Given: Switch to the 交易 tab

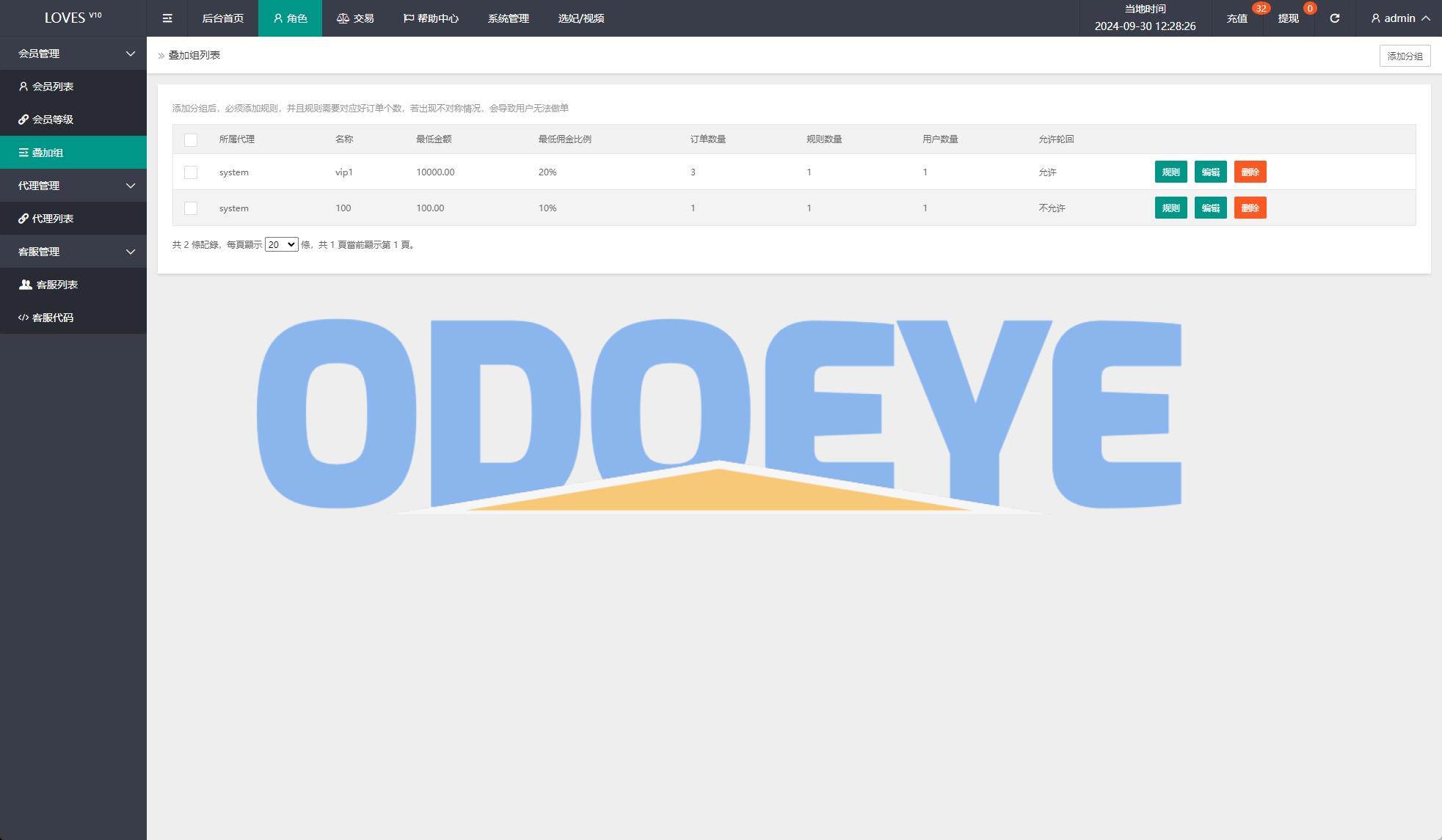Looking at the screenshot, I should (355, 18).
